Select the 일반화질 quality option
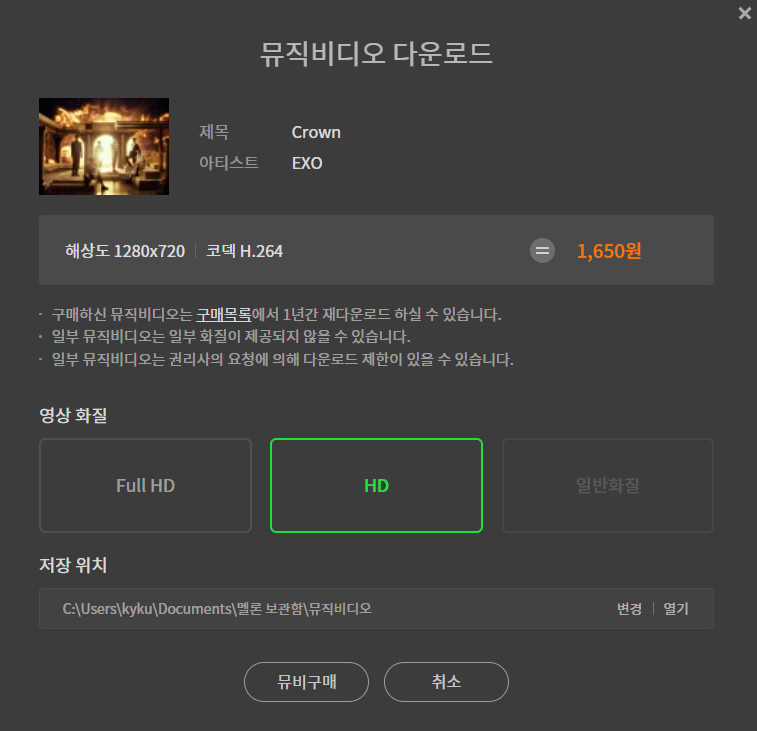The width and height of the screenshot is (757, 731). tap(607, 485)
